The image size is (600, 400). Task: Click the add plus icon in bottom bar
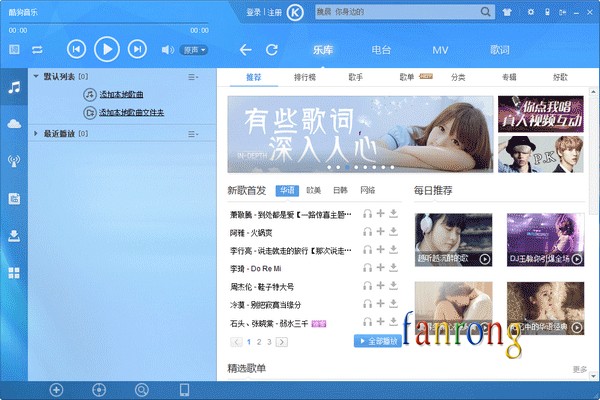click(56, 390)
